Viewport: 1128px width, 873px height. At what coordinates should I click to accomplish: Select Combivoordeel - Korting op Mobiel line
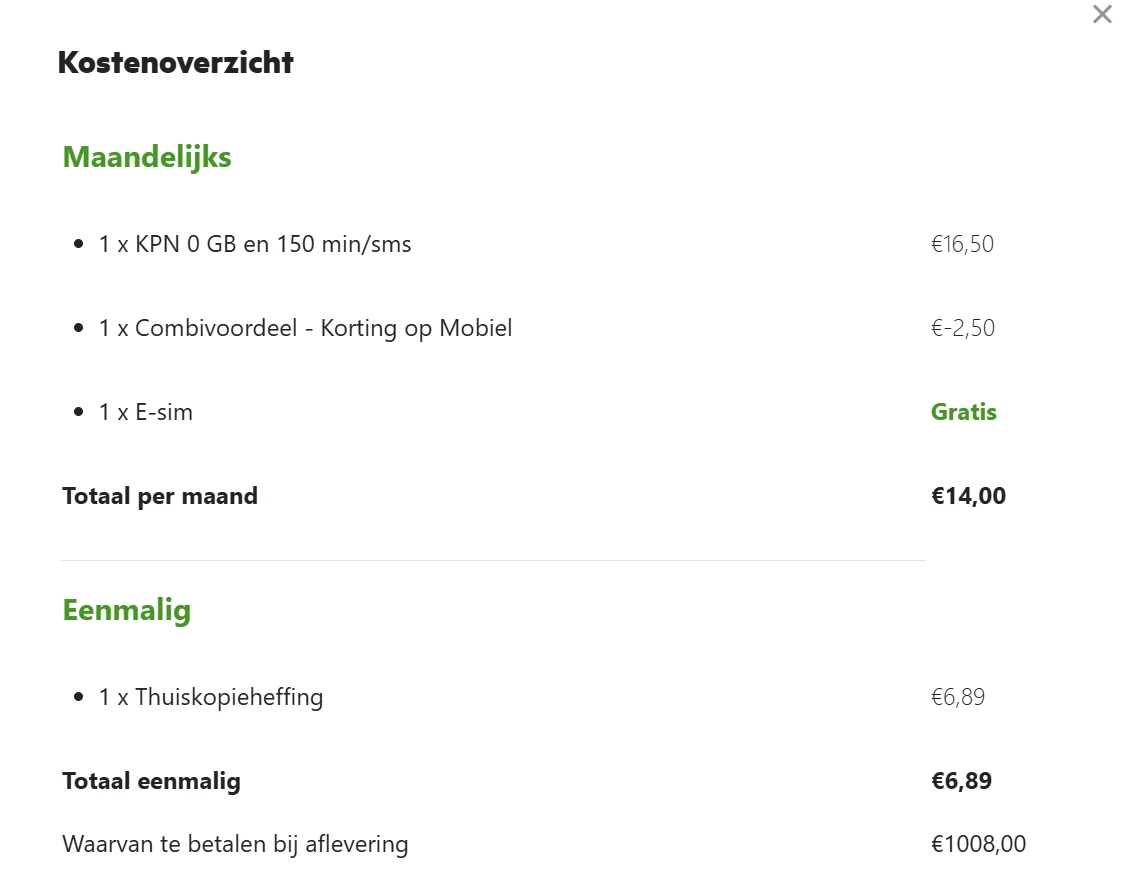(x=305, y=328)
